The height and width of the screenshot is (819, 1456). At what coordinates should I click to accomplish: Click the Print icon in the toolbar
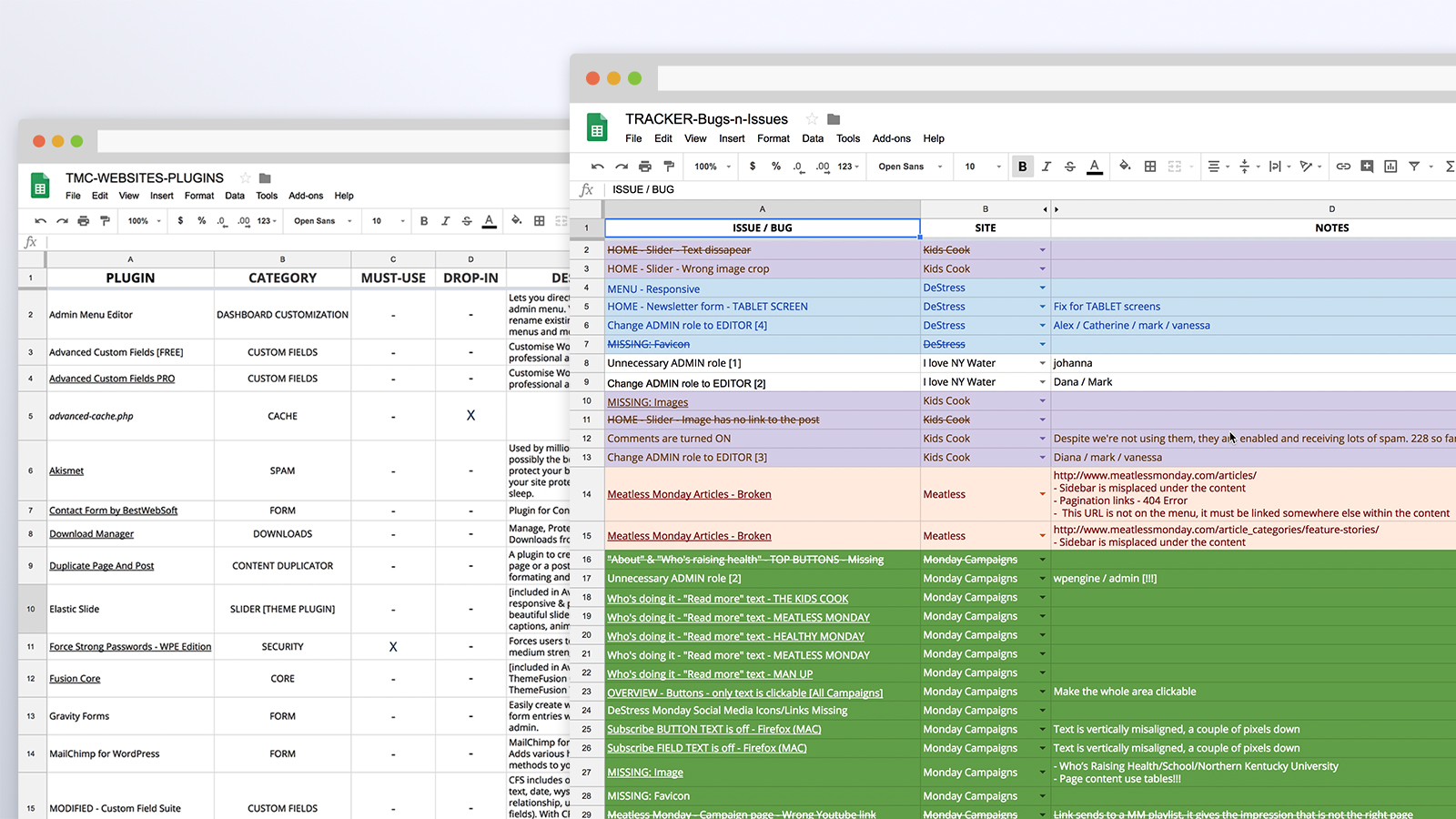pos(645,167)
